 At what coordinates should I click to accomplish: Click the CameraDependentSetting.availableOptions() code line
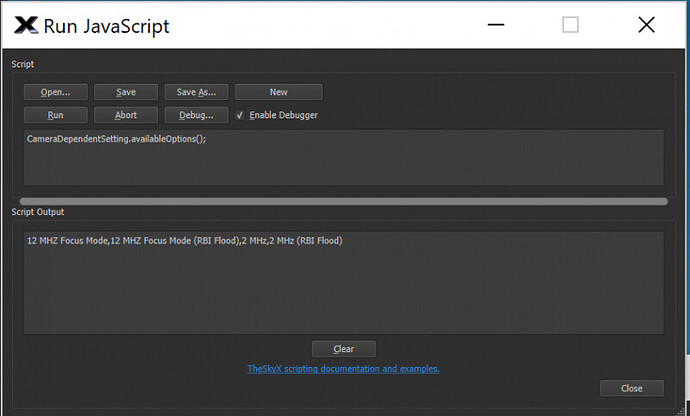click(116, 139)
